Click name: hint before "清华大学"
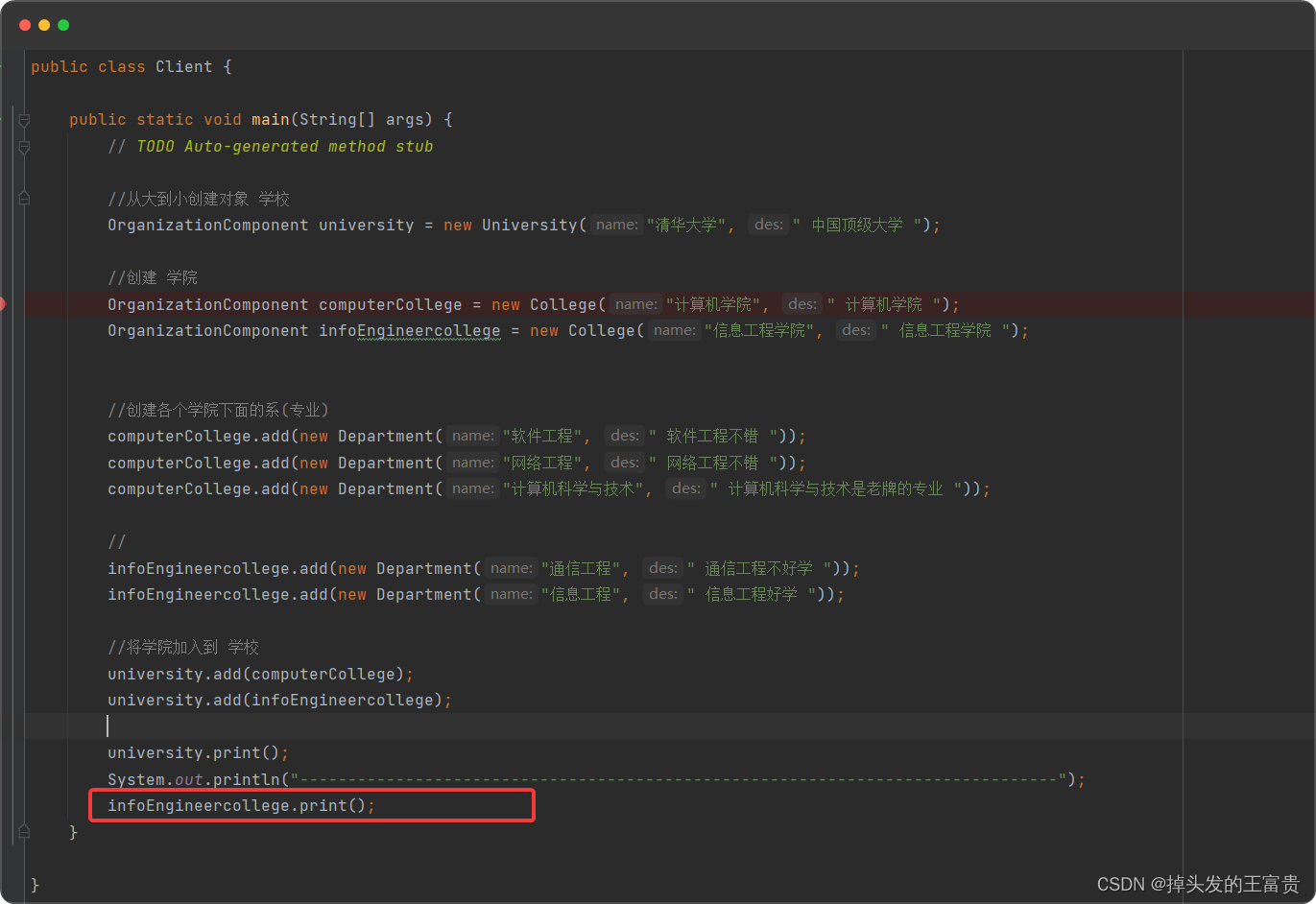The height and width of the screenshot is (904, 1316). 616,226
